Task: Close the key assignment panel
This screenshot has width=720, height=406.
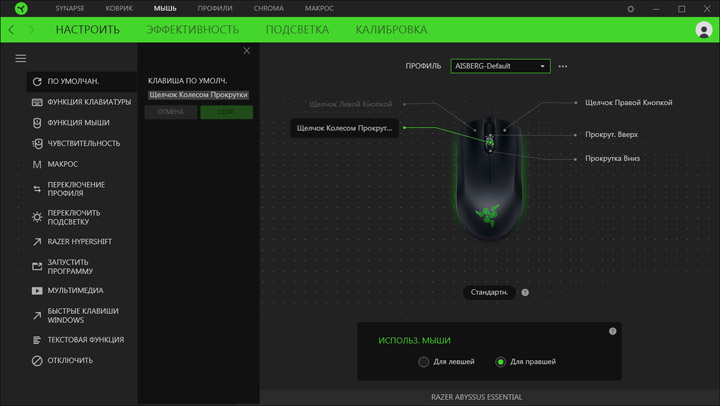Action: (x=247, y=51)
